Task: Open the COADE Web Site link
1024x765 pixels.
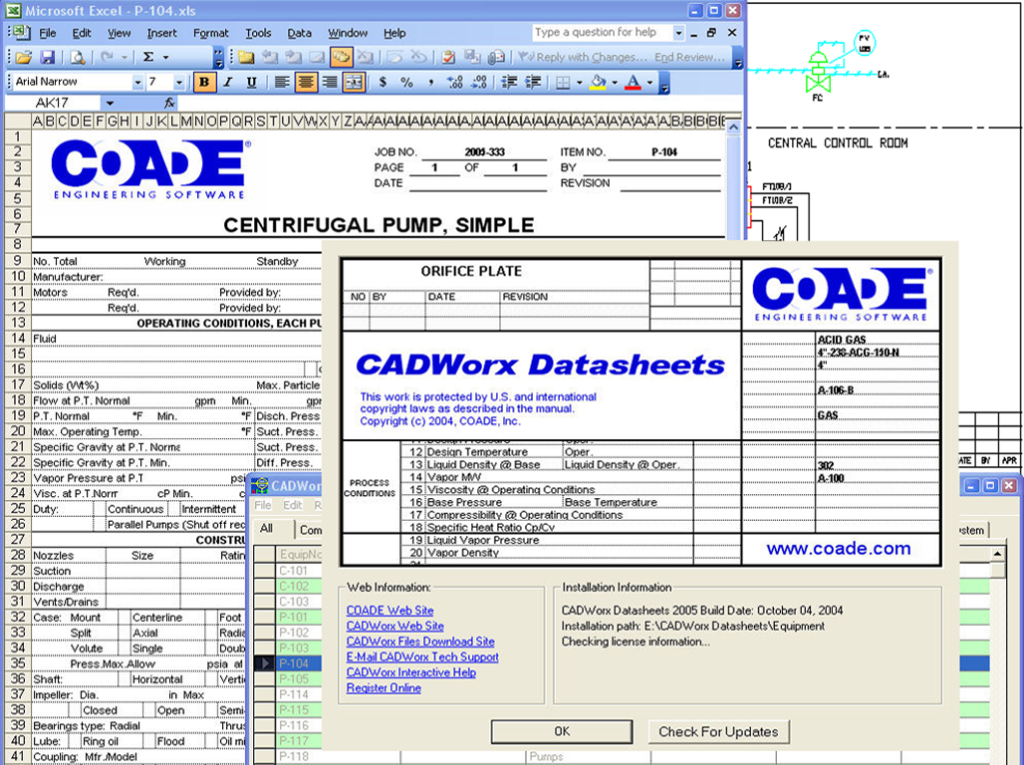Action: click(x=390, y=610)
